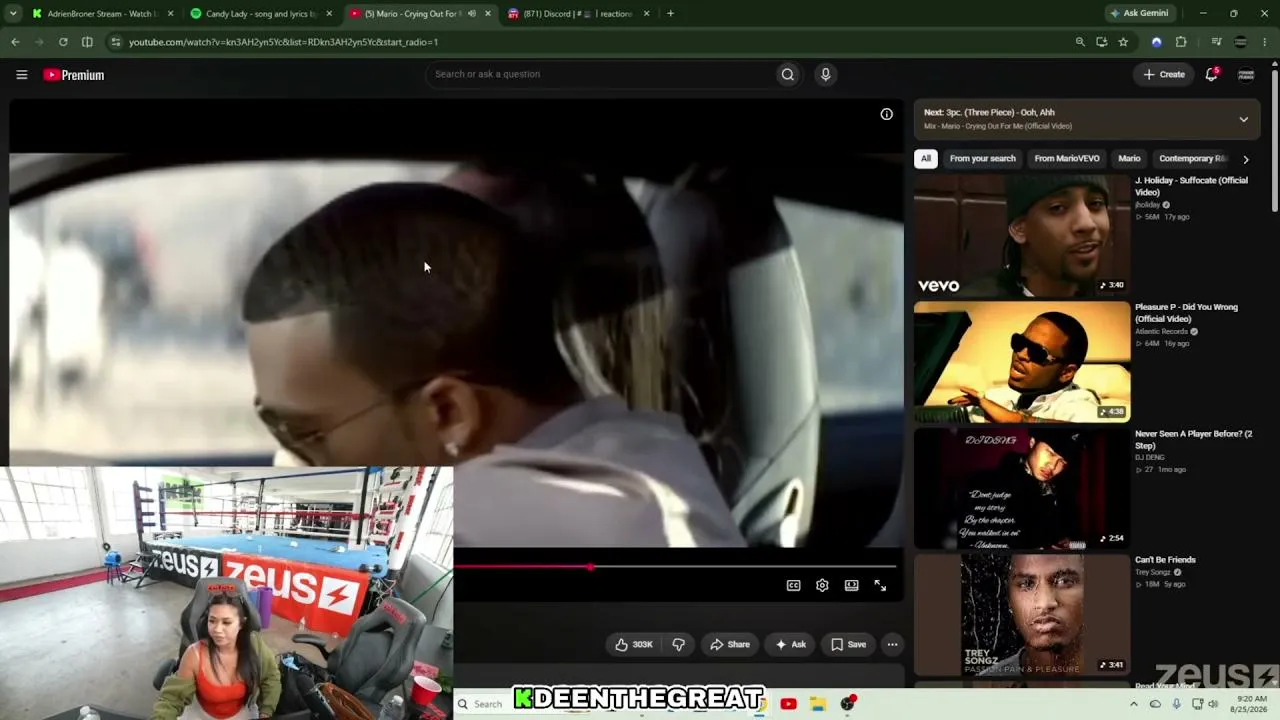Viewport: 1280px width, 720px height.
Task: Click the Create button
Action: point(1164,75)
